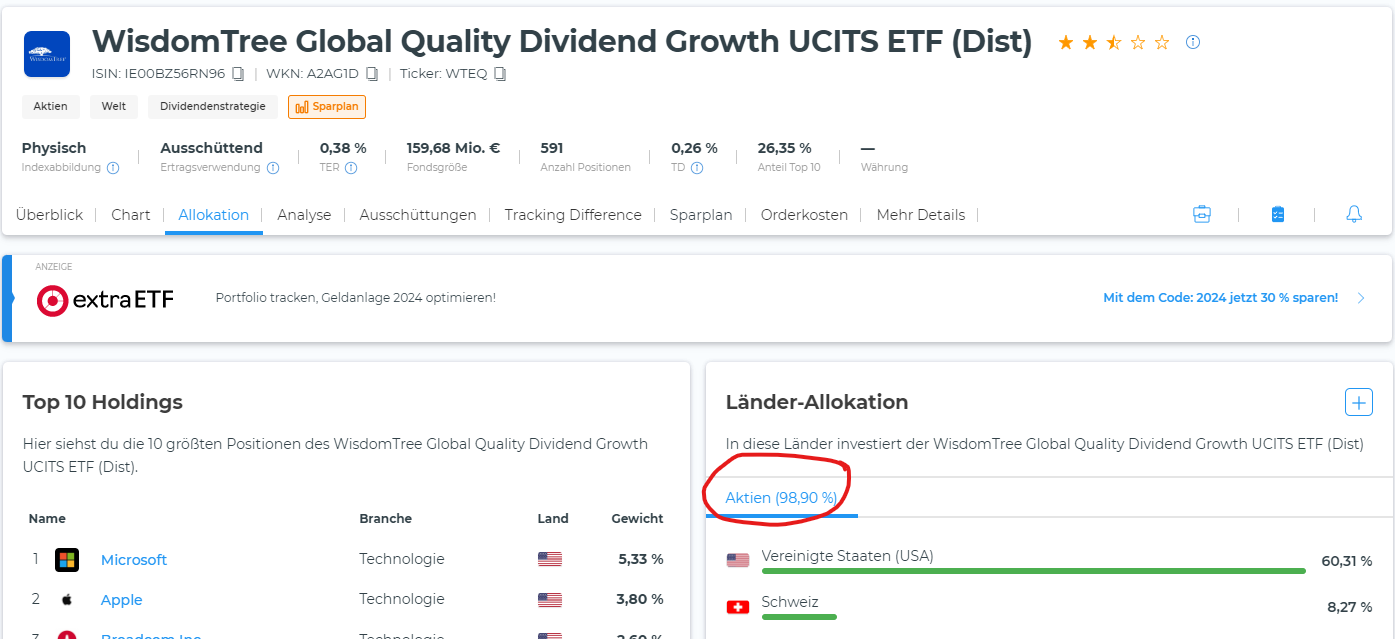The height and width of the screenshot is (639, 1395).
Task: Click the info icon beside Ertragsverwendung
Action: [x=273, y=168]
